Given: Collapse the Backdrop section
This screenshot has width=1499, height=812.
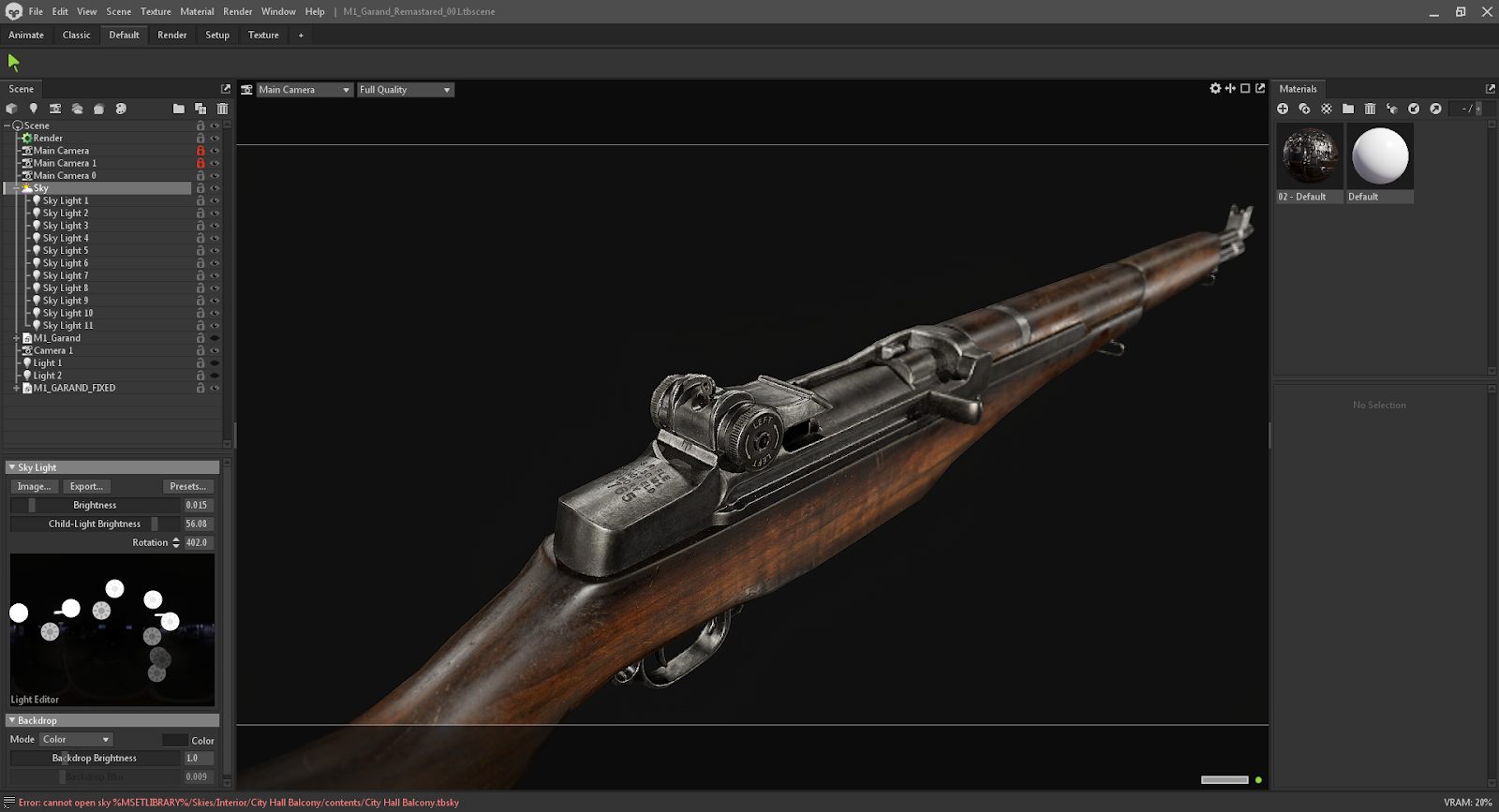Looking at the screenshot, I should click(12, 720).
